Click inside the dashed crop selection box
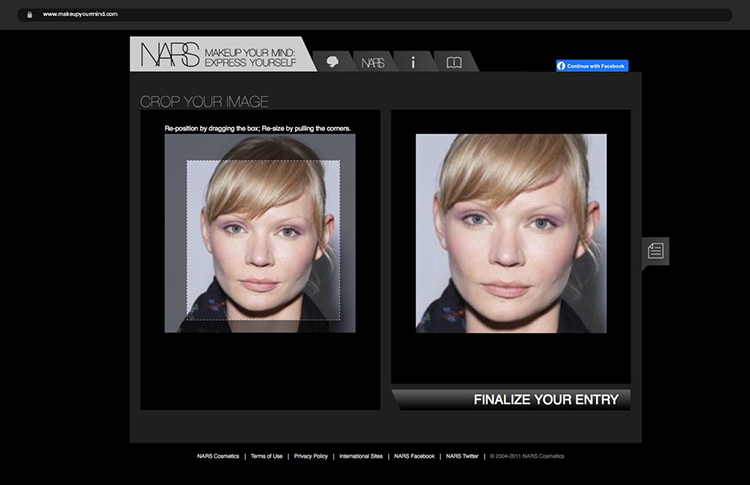This screenshot has width=750, height=485. point(263,240)
